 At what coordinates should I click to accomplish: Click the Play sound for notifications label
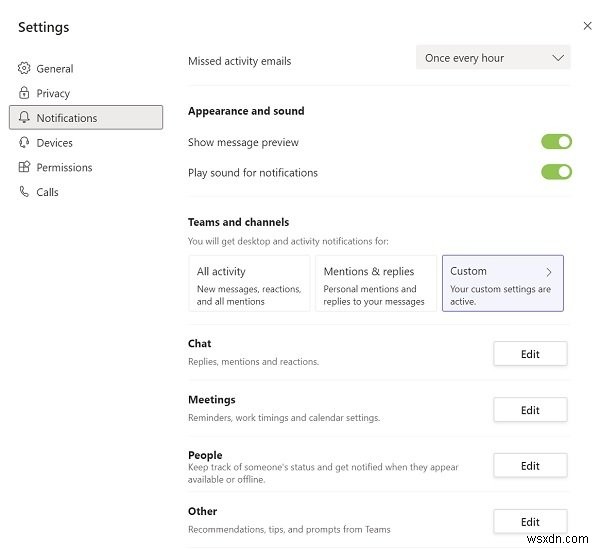click(x=253, y=173)
